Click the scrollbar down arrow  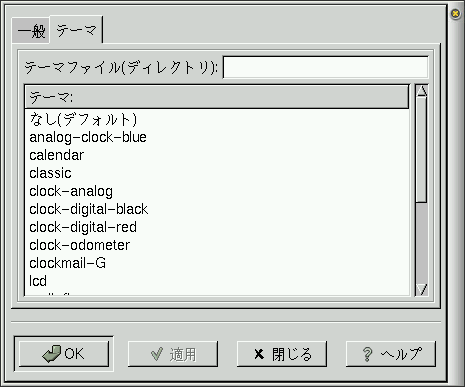(x=422, y=289)
